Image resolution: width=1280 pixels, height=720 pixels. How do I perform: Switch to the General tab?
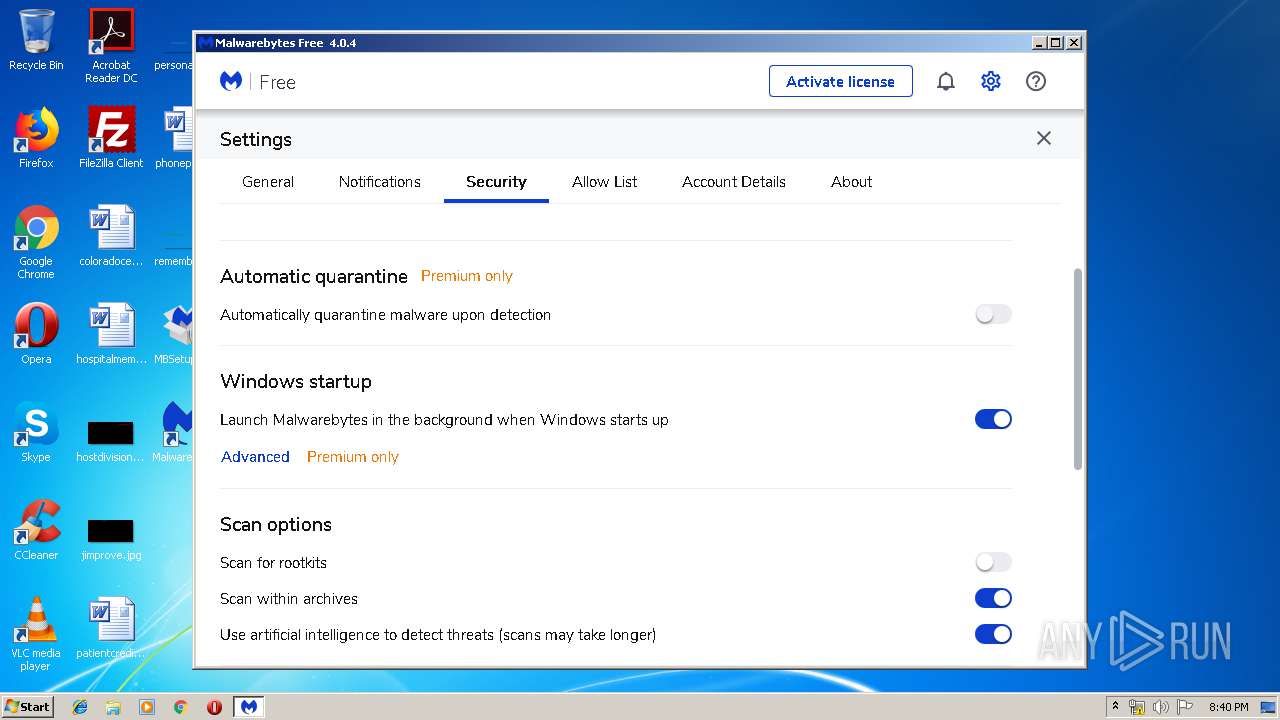point(268,182)
